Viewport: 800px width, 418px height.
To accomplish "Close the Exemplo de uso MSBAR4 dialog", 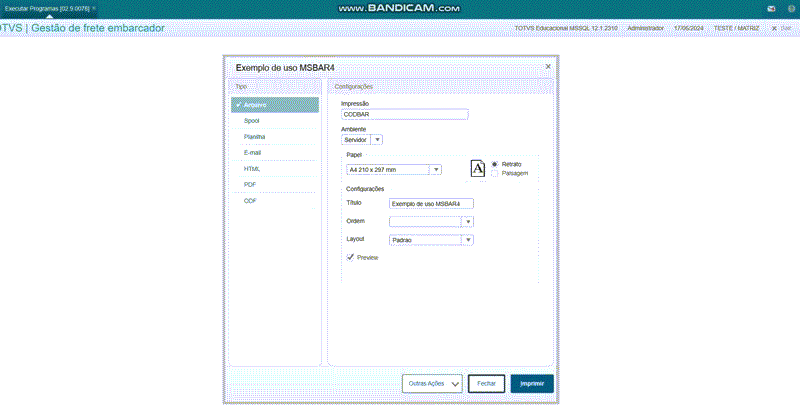I will [x=548, y=66].
